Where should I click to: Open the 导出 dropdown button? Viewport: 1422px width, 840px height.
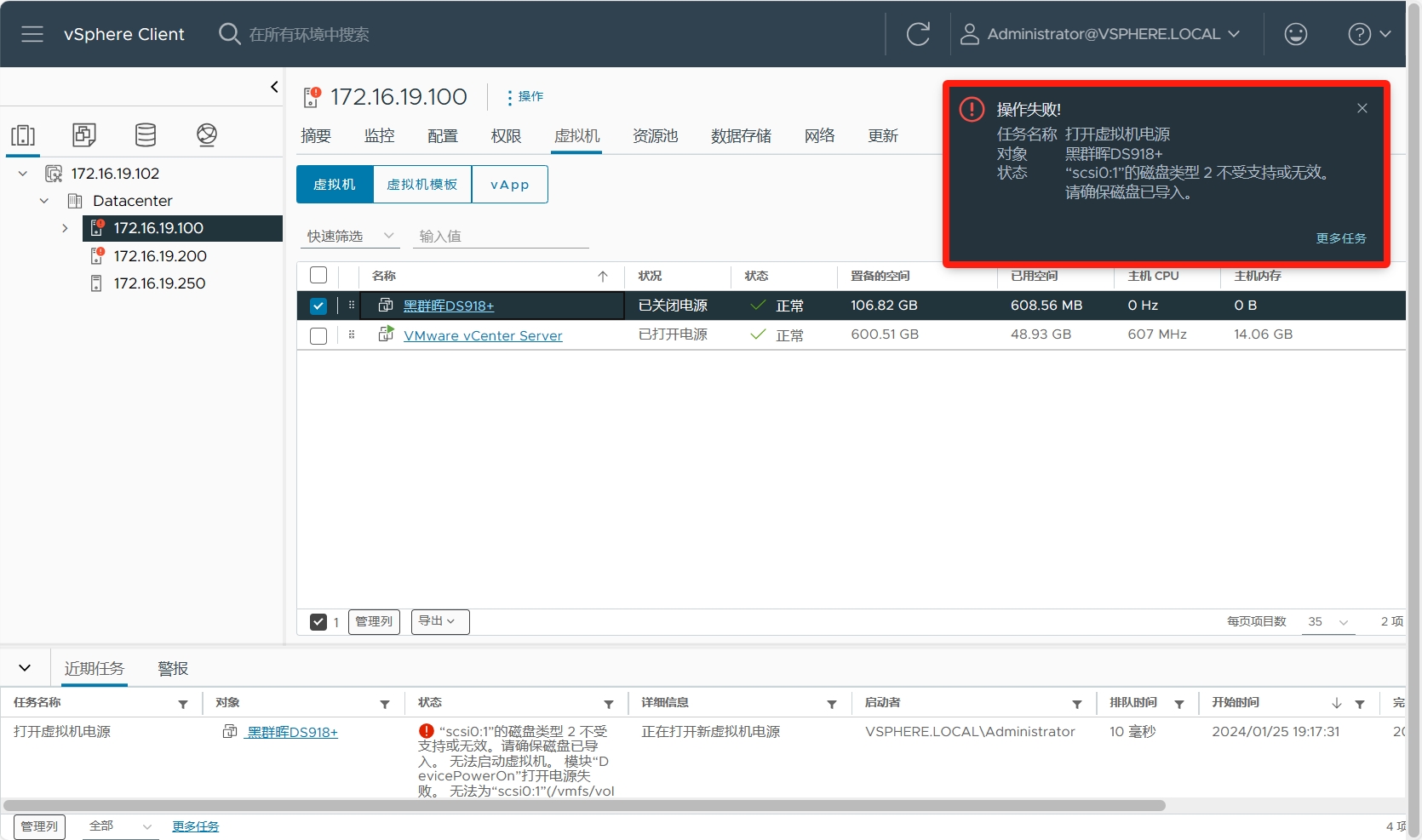click(440, 621)
